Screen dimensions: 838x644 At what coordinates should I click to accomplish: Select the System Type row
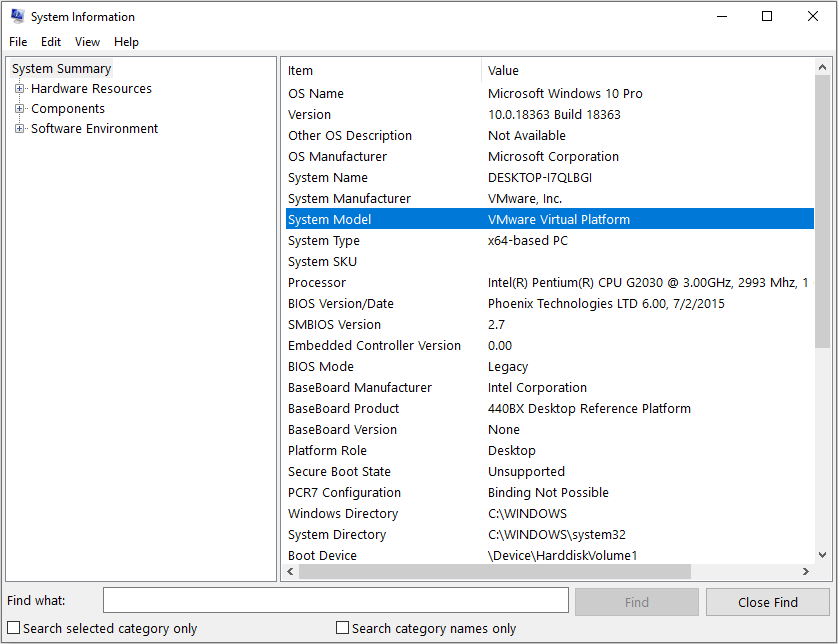(x=550, y=240)
